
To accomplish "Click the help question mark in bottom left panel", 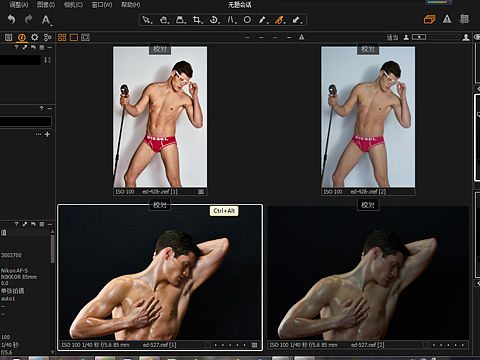I will point(16,224).
